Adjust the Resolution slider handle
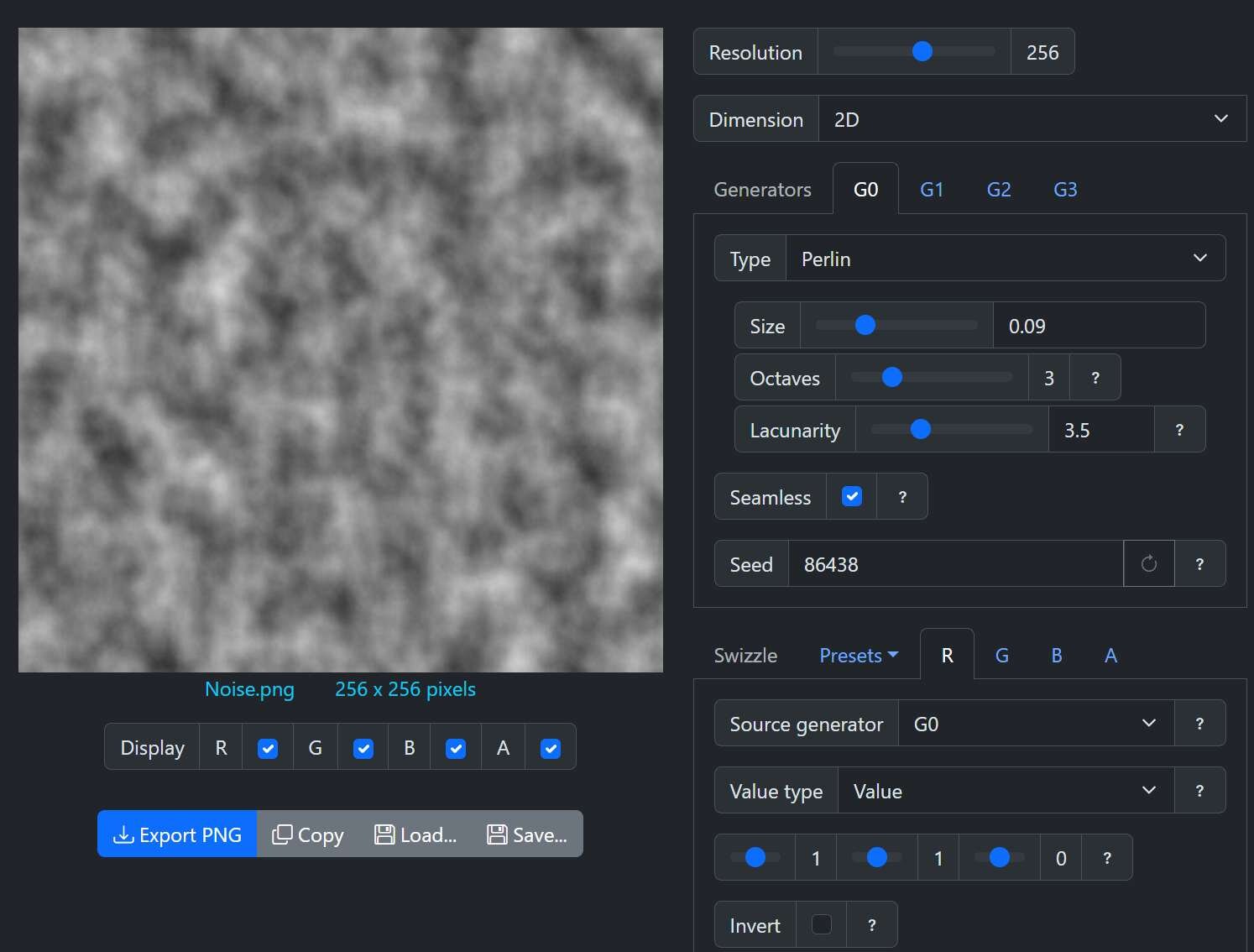 tap(922, 51)
